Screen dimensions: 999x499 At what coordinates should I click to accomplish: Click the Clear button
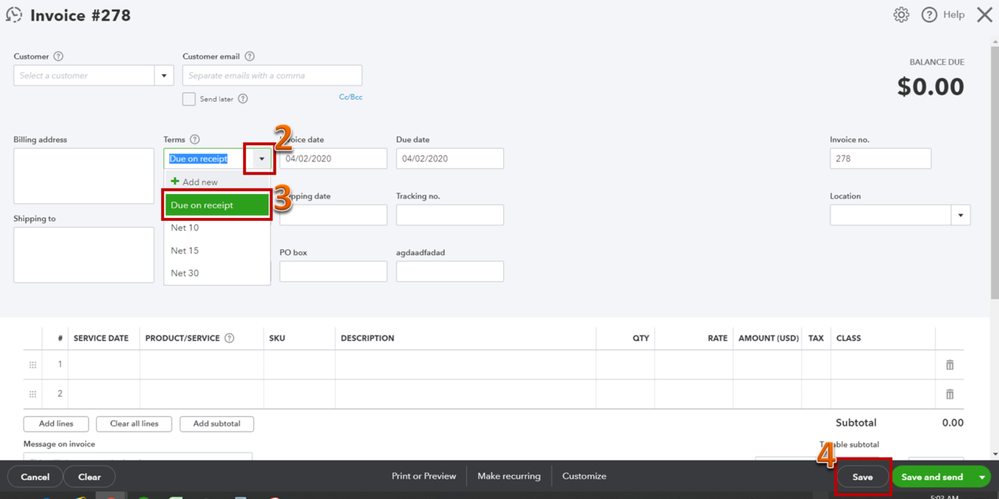pos(90,477)
